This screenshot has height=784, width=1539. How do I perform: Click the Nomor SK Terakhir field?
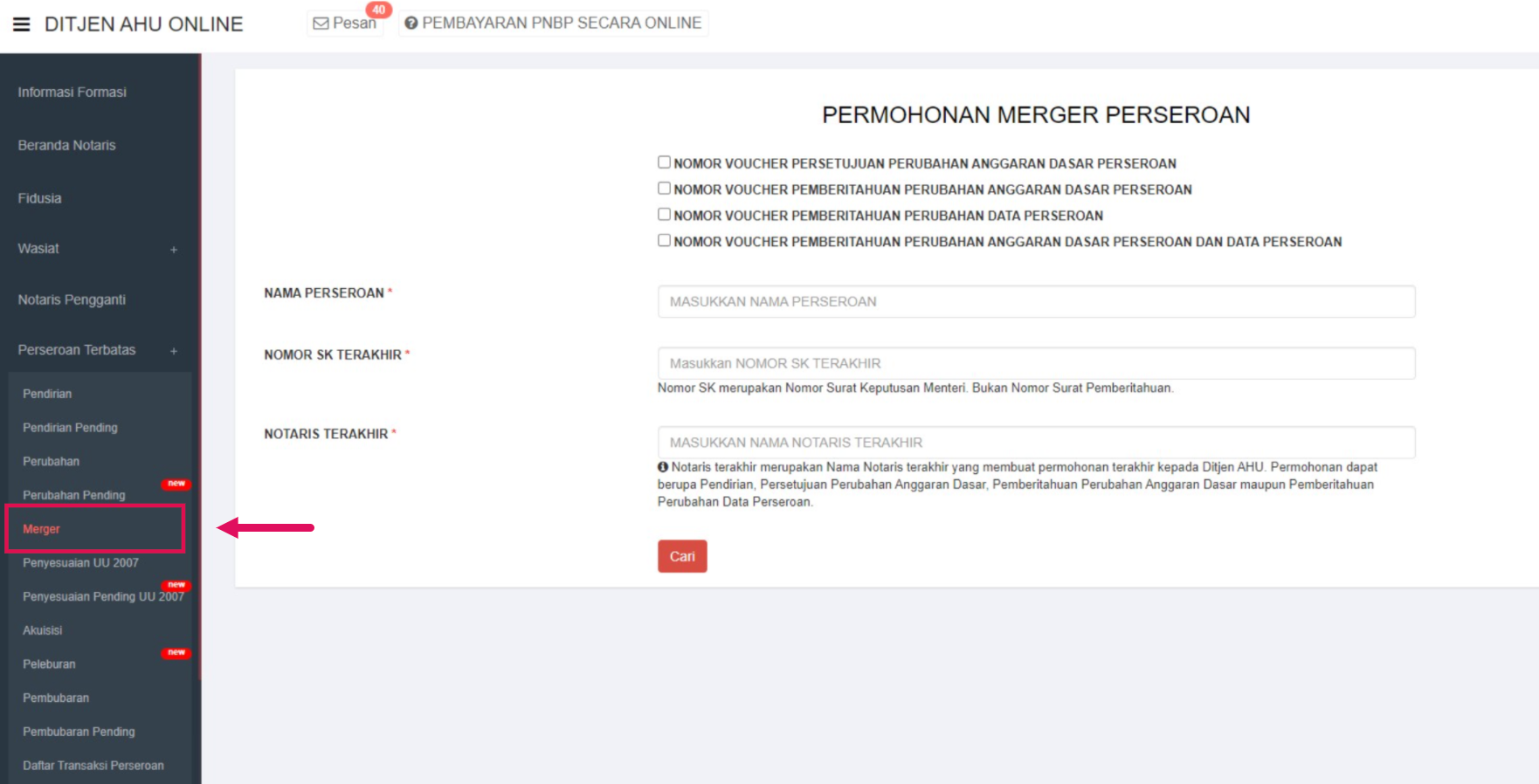1036,363
